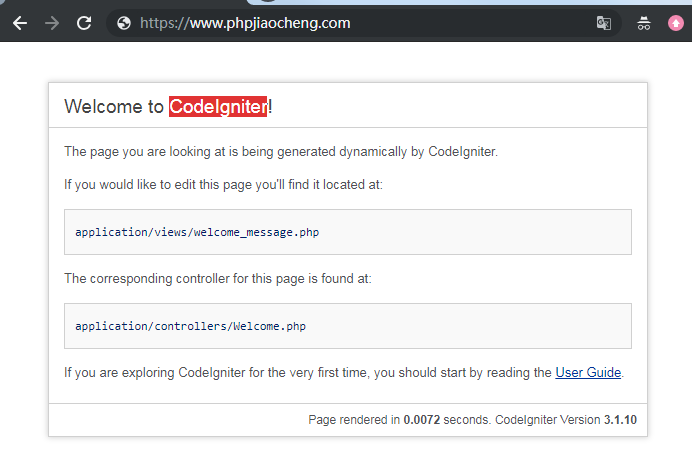Image resolution: width=692 pixels, height=467 pixels.
Task: Click the highlighted CodeIgniter heading word
Action: [x=218, y=106]
